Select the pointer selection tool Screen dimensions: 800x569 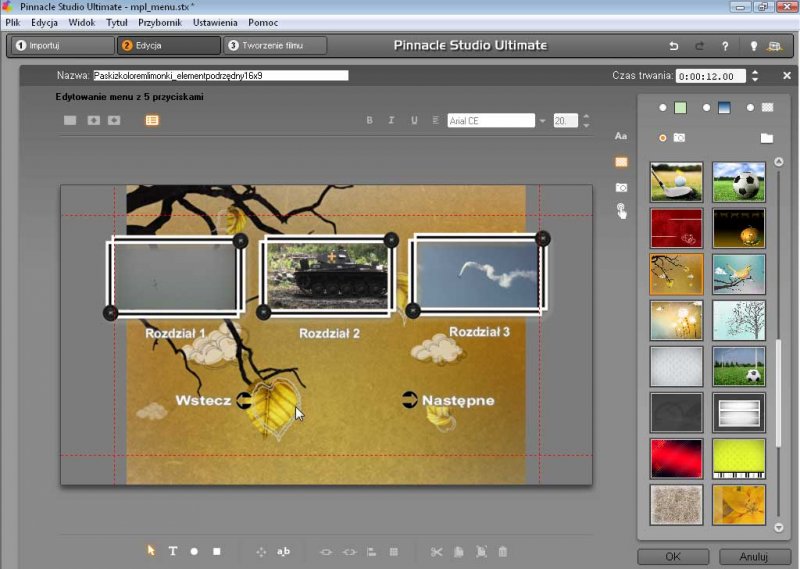pos(151,551)
